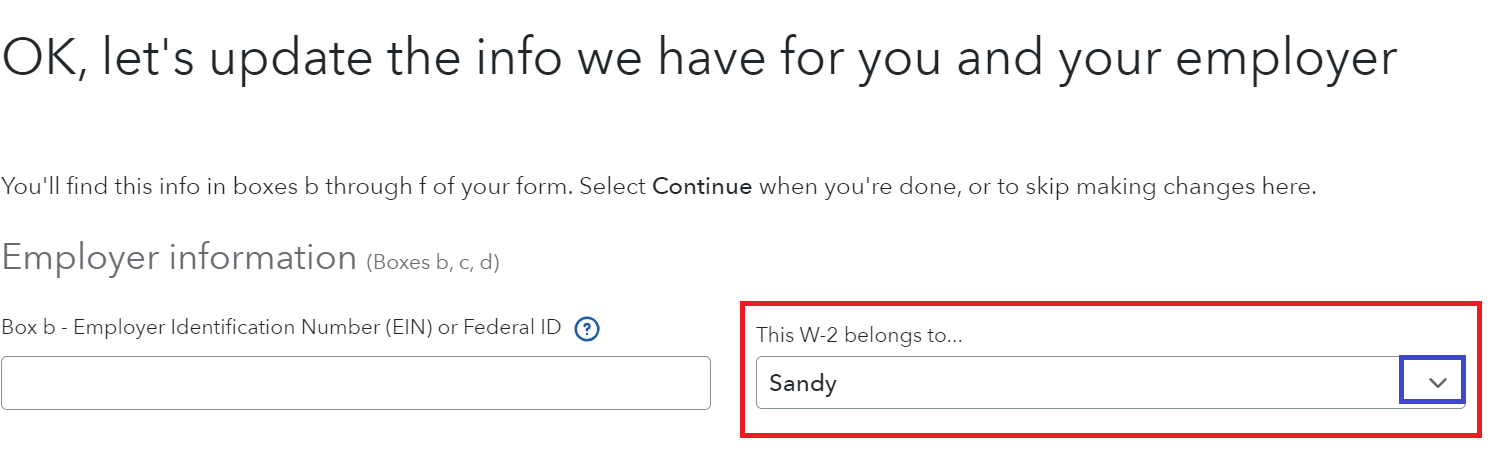Click the instruction sentence about boxes b through f
Viewport: 1490px width, 465px height.
click(x=658, y=187)
